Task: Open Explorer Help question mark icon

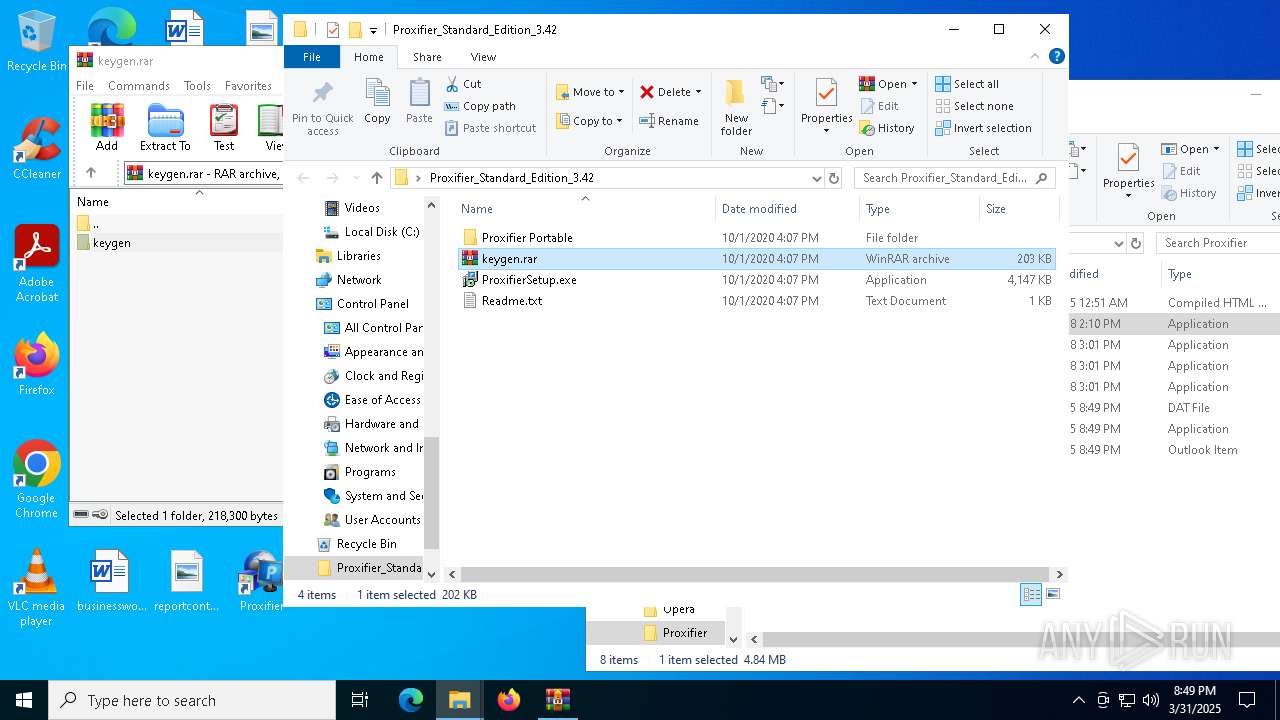Action: 1057,57
